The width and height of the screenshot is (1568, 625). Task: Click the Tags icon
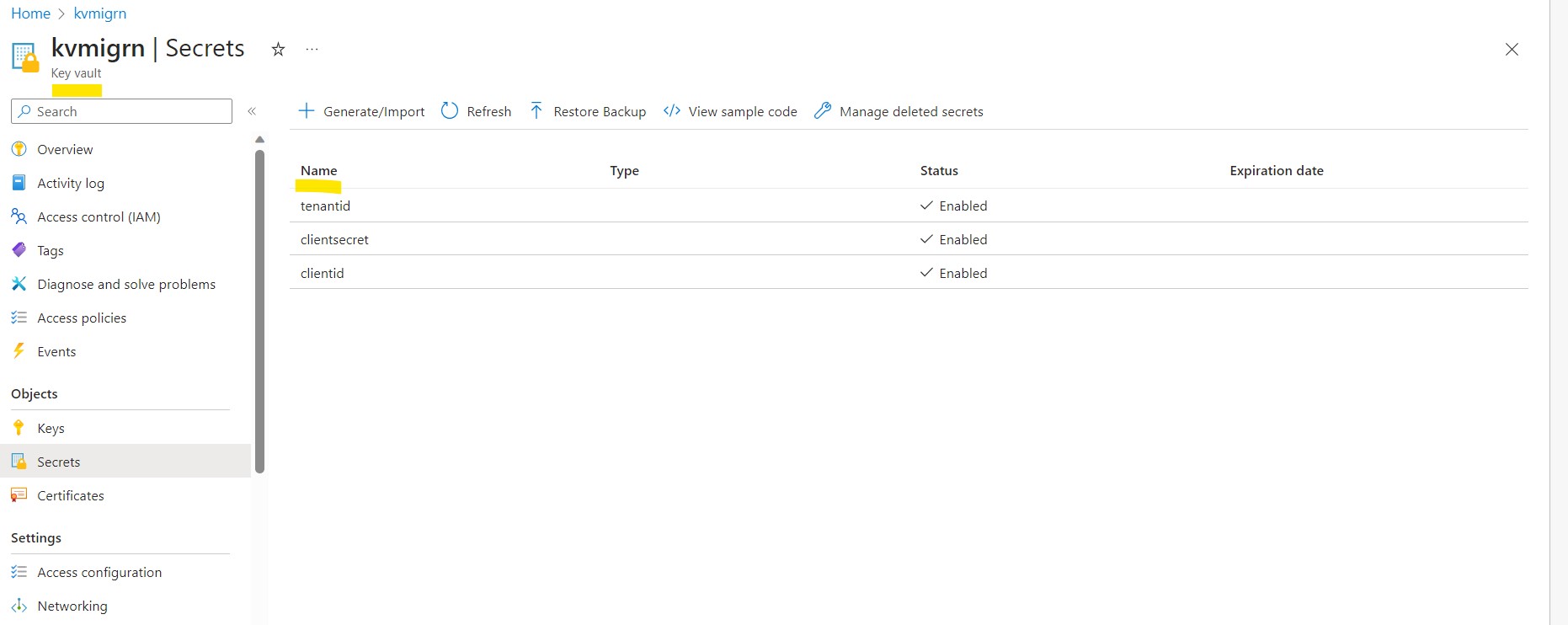(x=19, y=250)
